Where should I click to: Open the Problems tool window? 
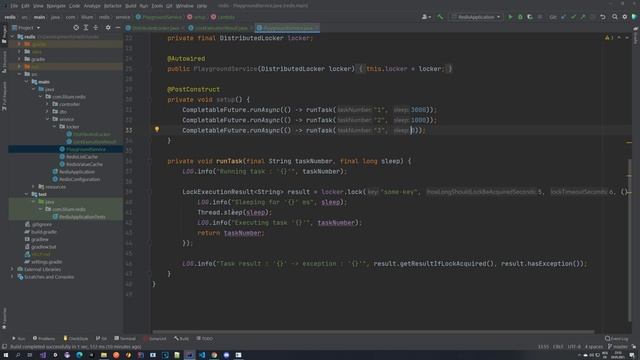(44, 338)
